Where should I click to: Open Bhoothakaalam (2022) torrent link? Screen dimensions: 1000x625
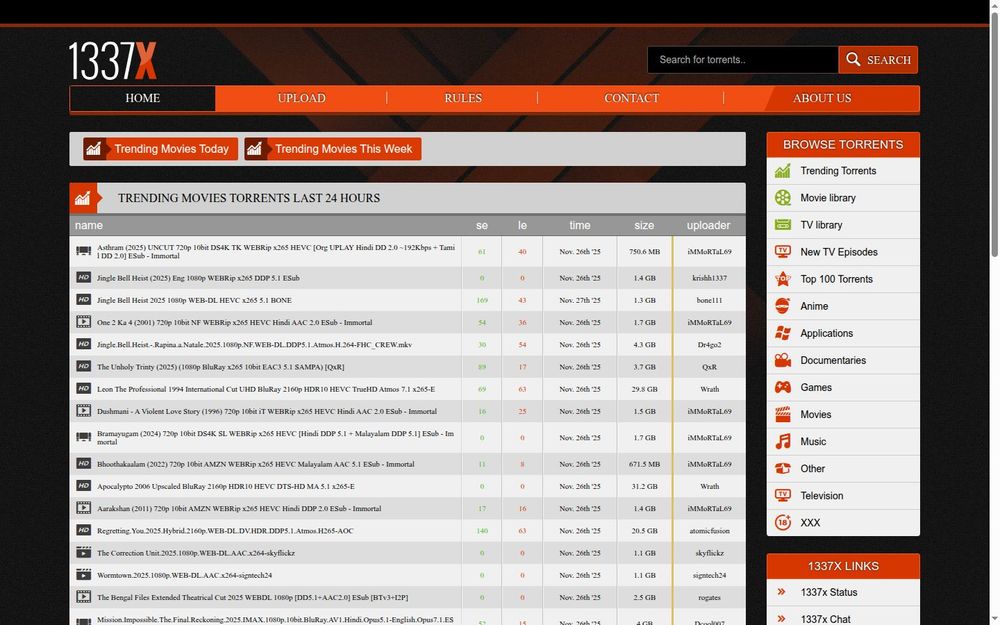coord(256,464)
